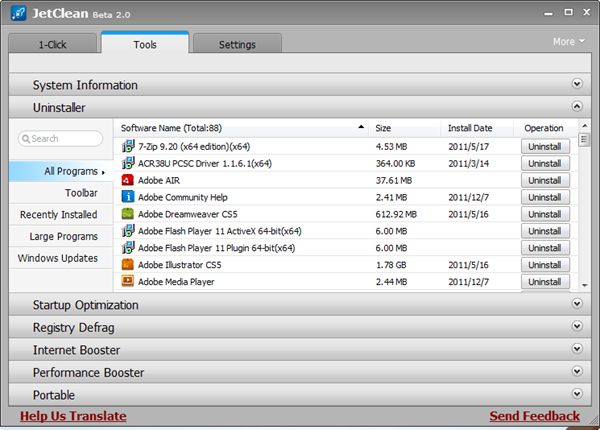Click the Adobe Media Player icon
The height and width of the screenshot is (430, 600).
pyautogui.click(x=128, y=281)
